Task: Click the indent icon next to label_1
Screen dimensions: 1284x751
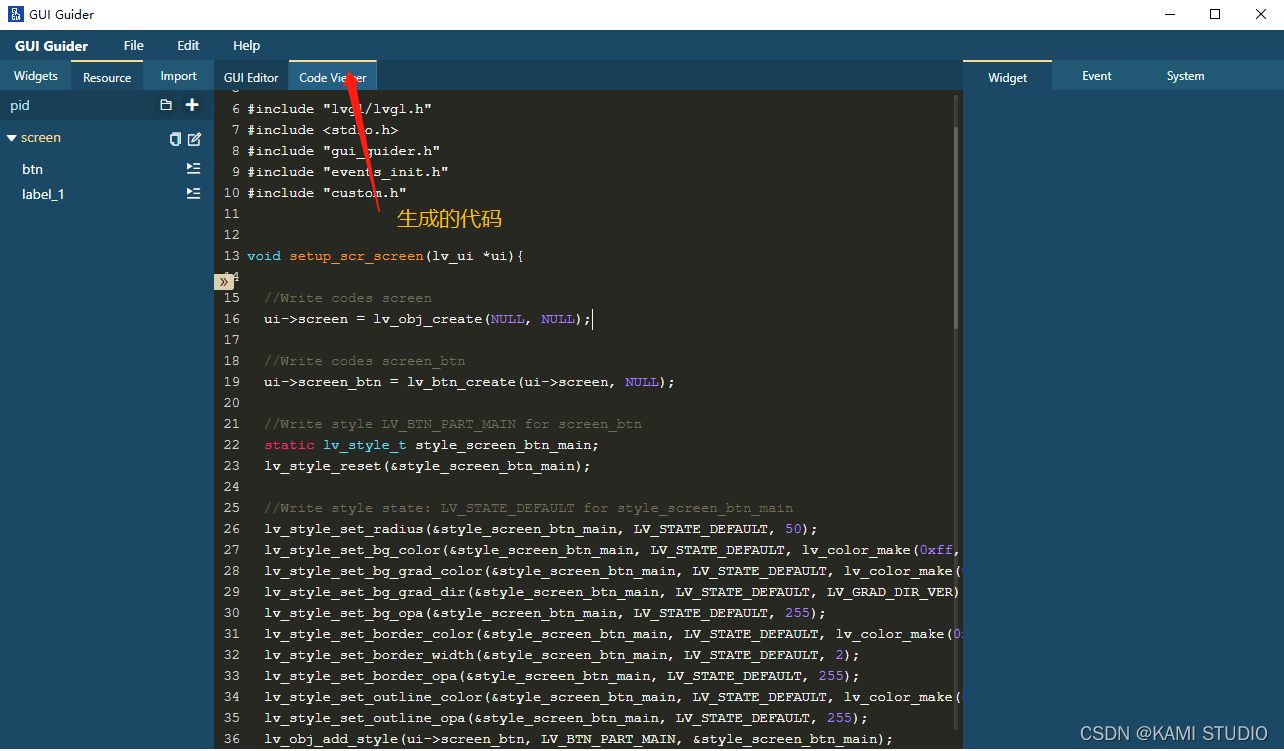Action: click(x=194, y=194)
